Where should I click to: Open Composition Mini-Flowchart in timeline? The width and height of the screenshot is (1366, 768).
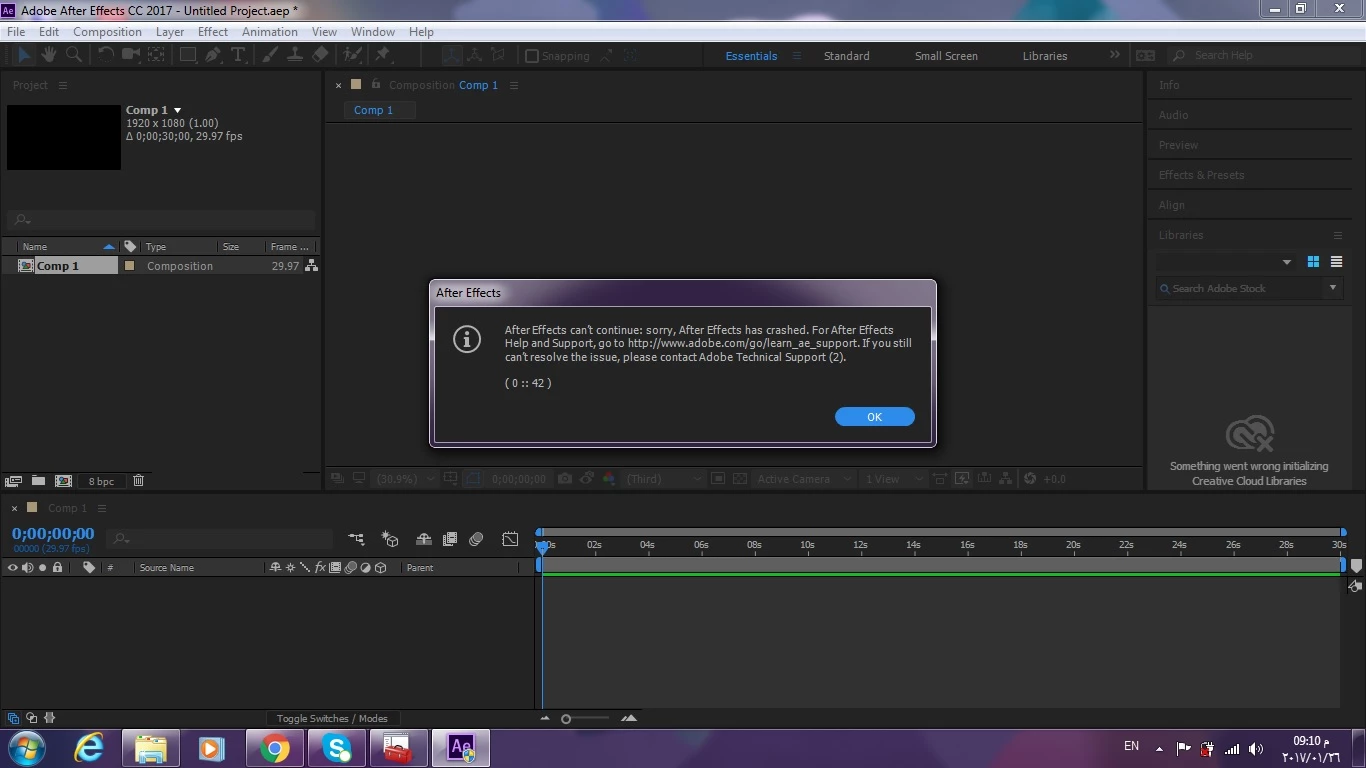356,539
